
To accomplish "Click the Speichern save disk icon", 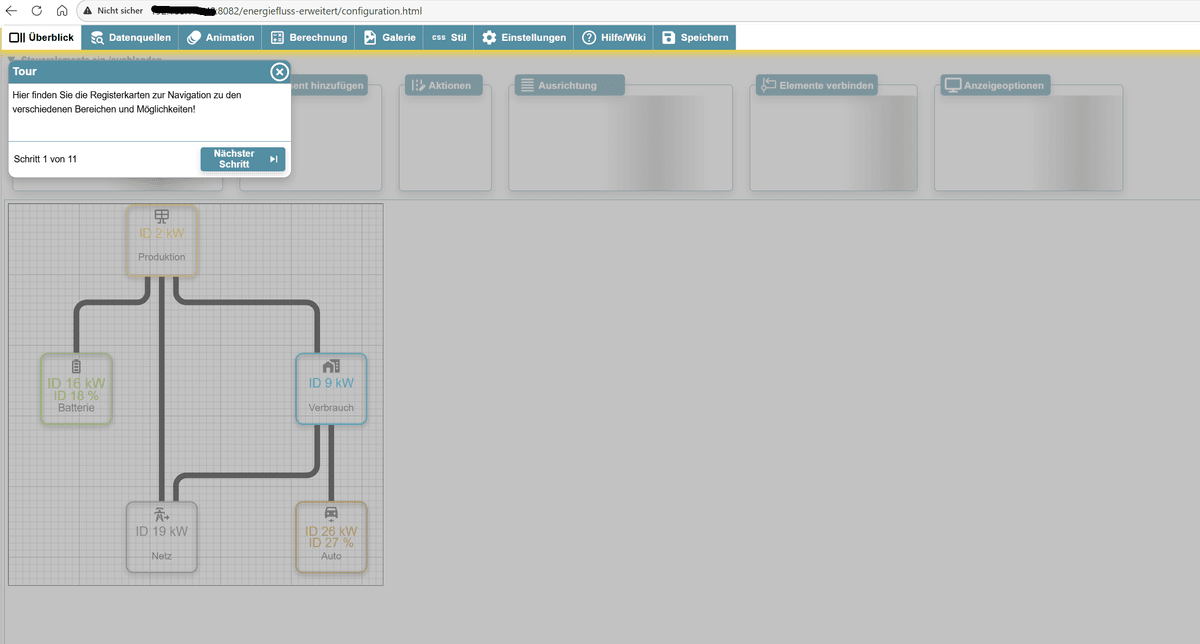I will (x=667, y=37).
